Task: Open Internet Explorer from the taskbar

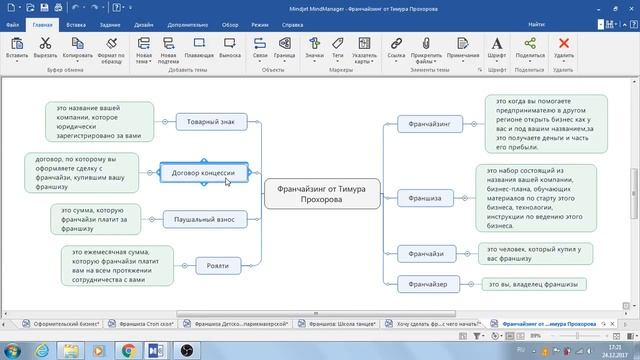Action: 41,351
